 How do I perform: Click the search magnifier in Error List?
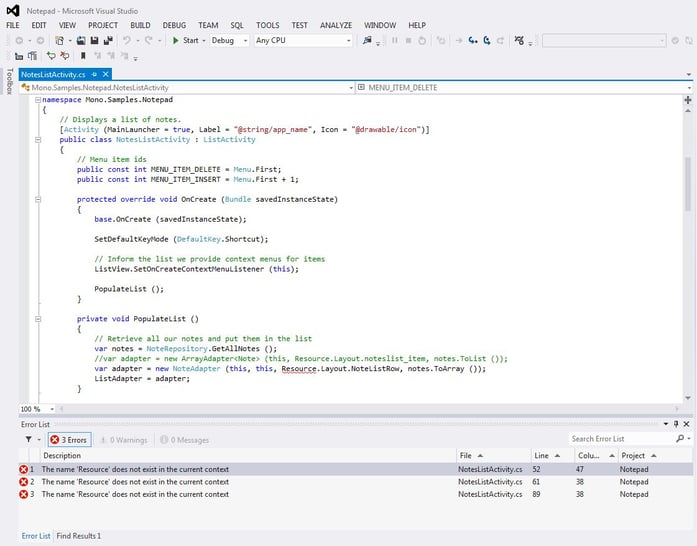680,439
